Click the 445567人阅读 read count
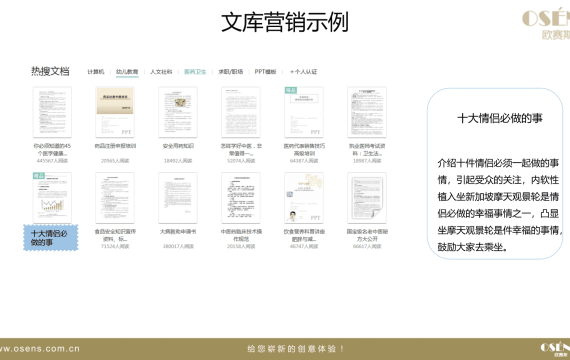The width and height of the screenshot is (570, 360). [52, 160]
